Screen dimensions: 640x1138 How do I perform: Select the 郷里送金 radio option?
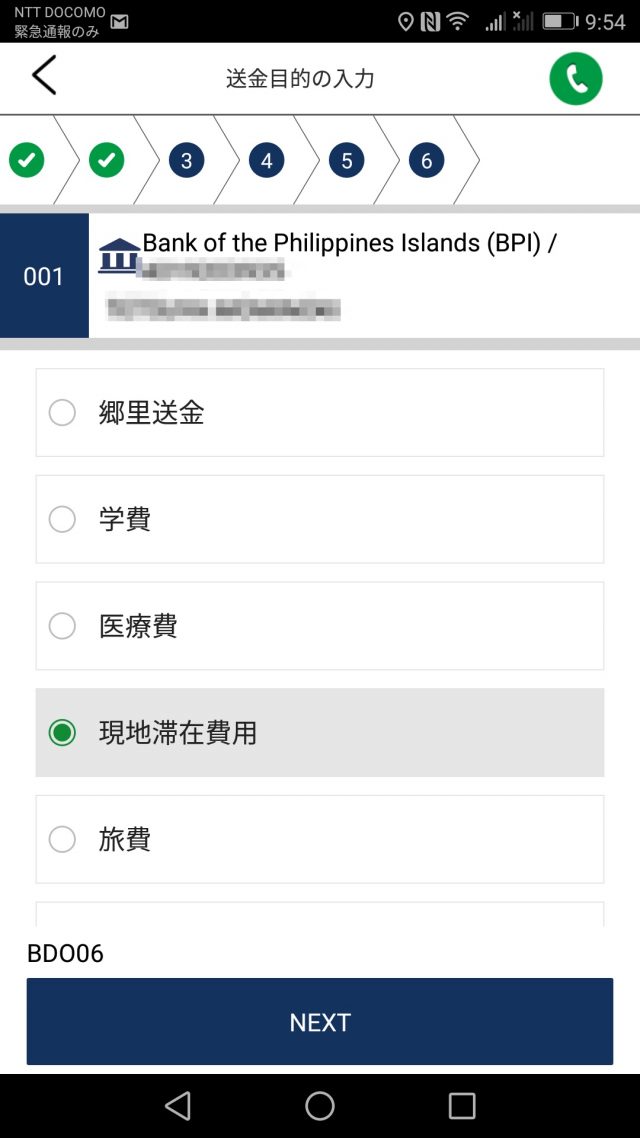pyautogui.click(x=62, y=413)
